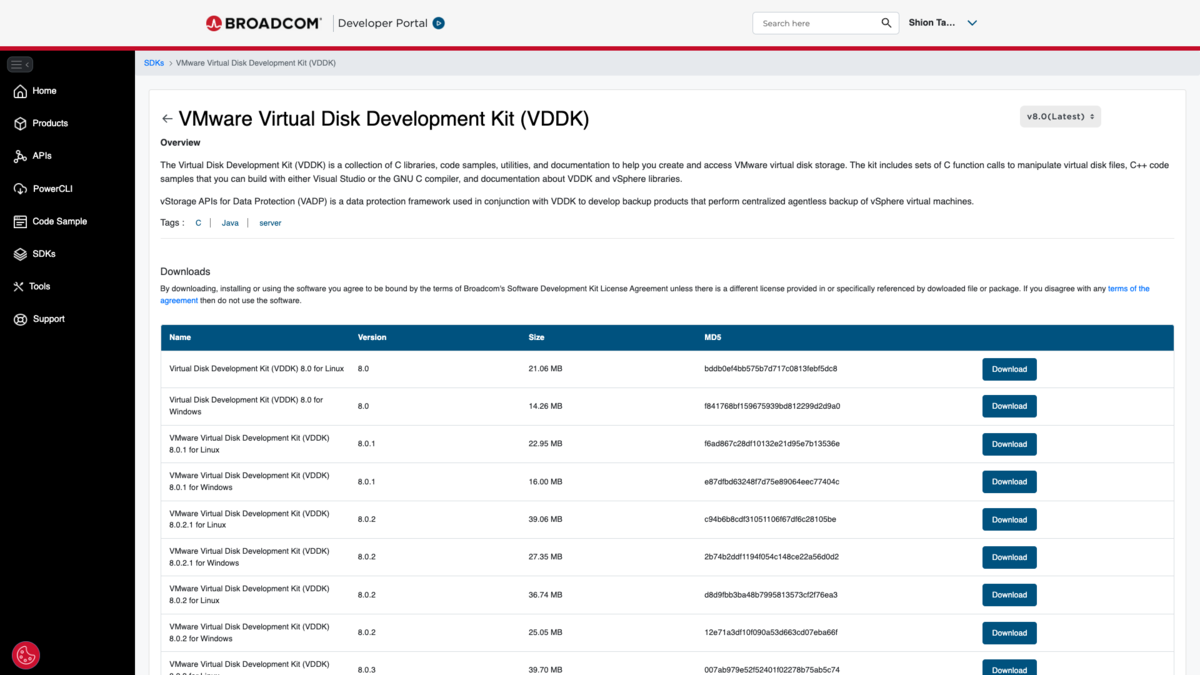The height and width of the screenshot is (675, 1200).
Task: Click the search magnifier icon
Action: pos(886,23)
